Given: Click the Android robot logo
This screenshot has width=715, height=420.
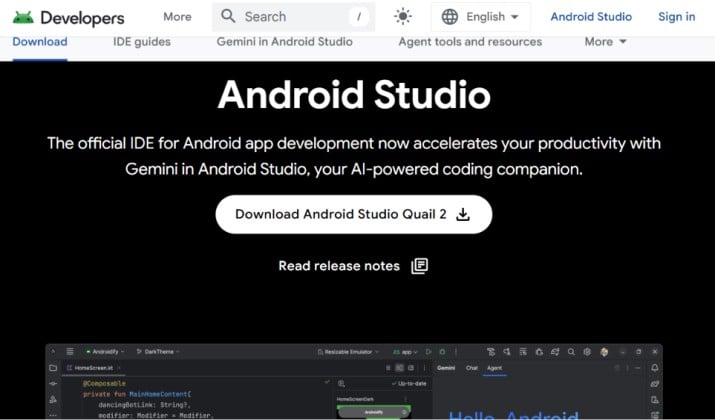Looking at the screenshot, I should (x=23, y=17).
